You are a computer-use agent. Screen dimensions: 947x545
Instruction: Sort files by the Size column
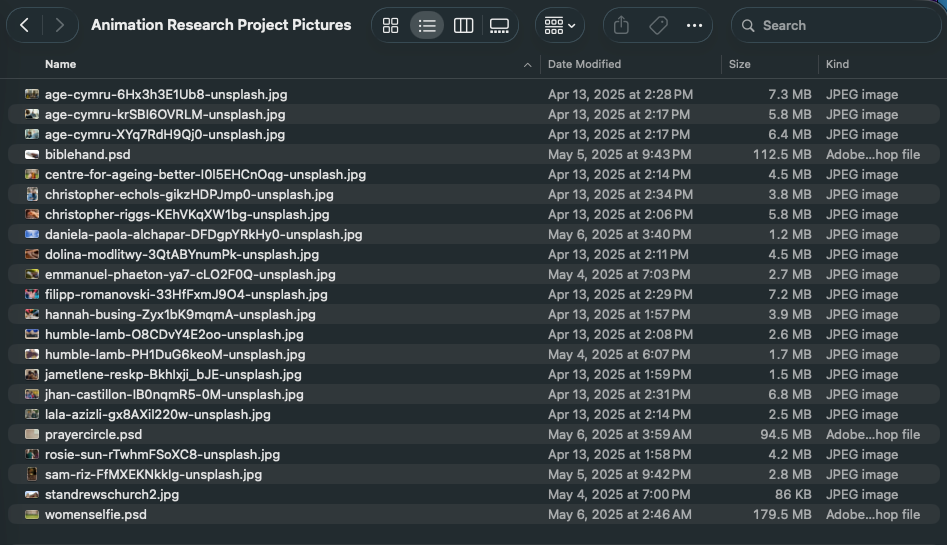pyautogui.click(x=739, y=64)
